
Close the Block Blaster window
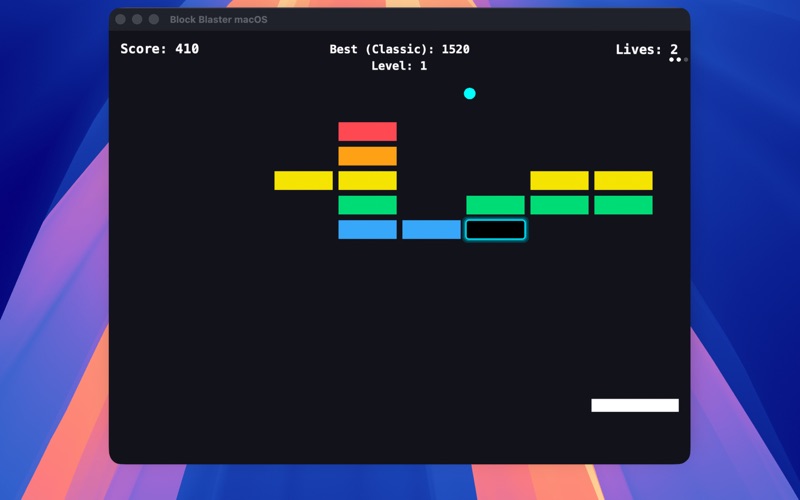point(120,19)
